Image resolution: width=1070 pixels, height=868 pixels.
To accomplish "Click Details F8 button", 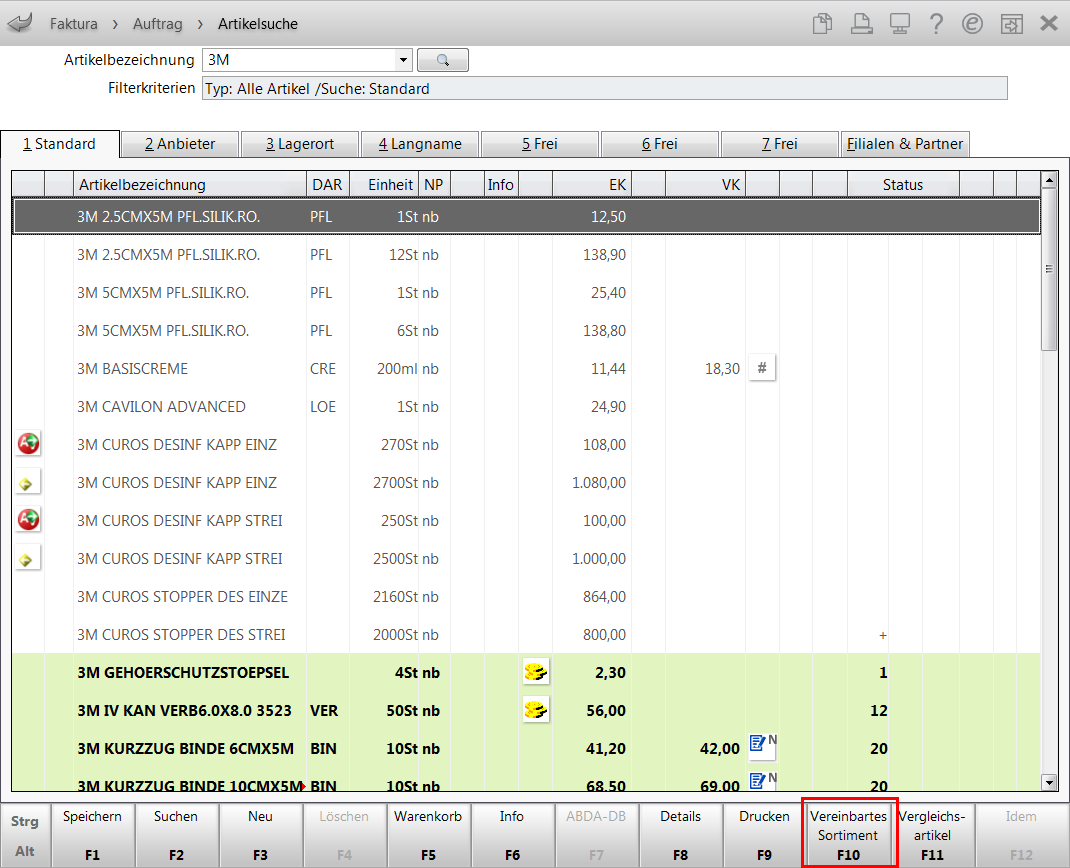I will coord(680,835).
